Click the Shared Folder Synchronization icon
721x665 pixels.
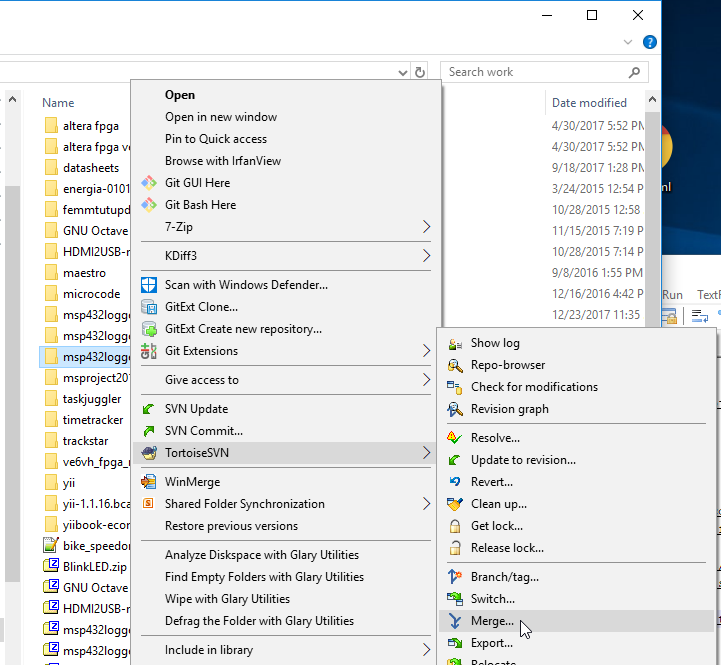point(148,503)
